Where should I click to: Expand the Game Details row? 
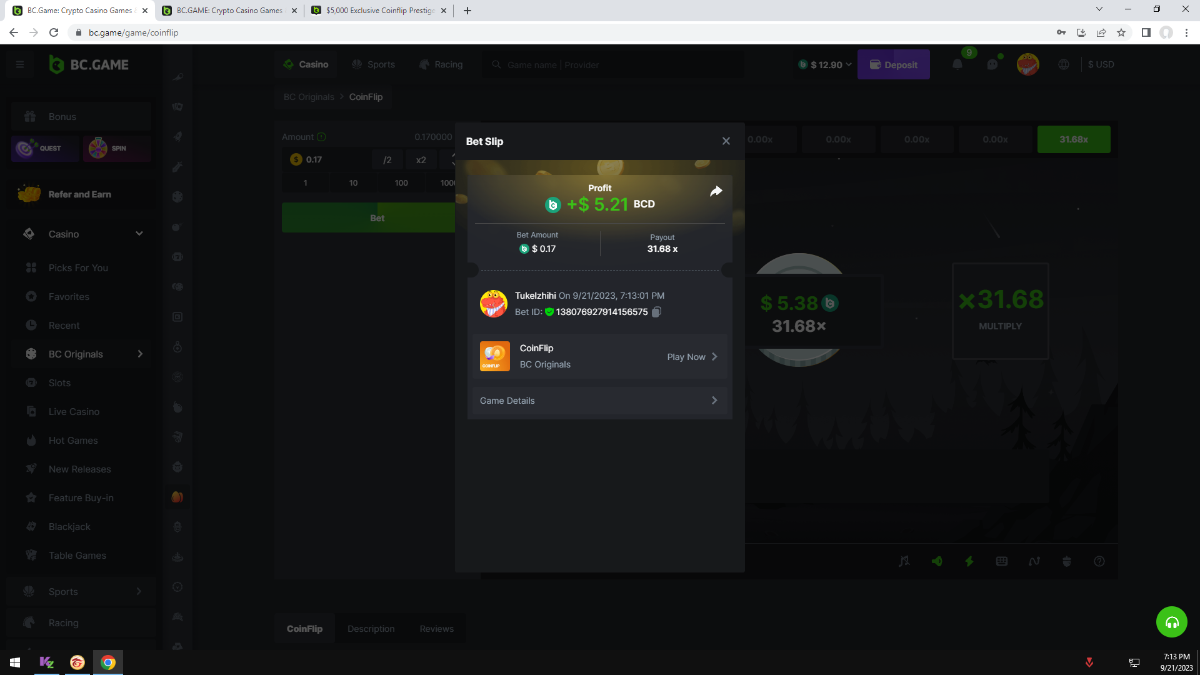tap(600, 401)
